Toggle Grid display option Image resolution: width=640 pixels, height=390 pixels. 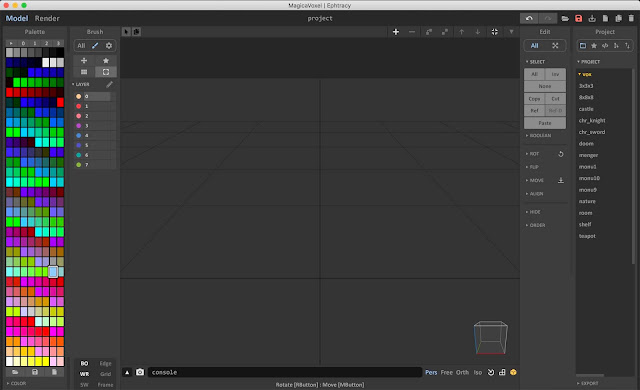[105, 374]
